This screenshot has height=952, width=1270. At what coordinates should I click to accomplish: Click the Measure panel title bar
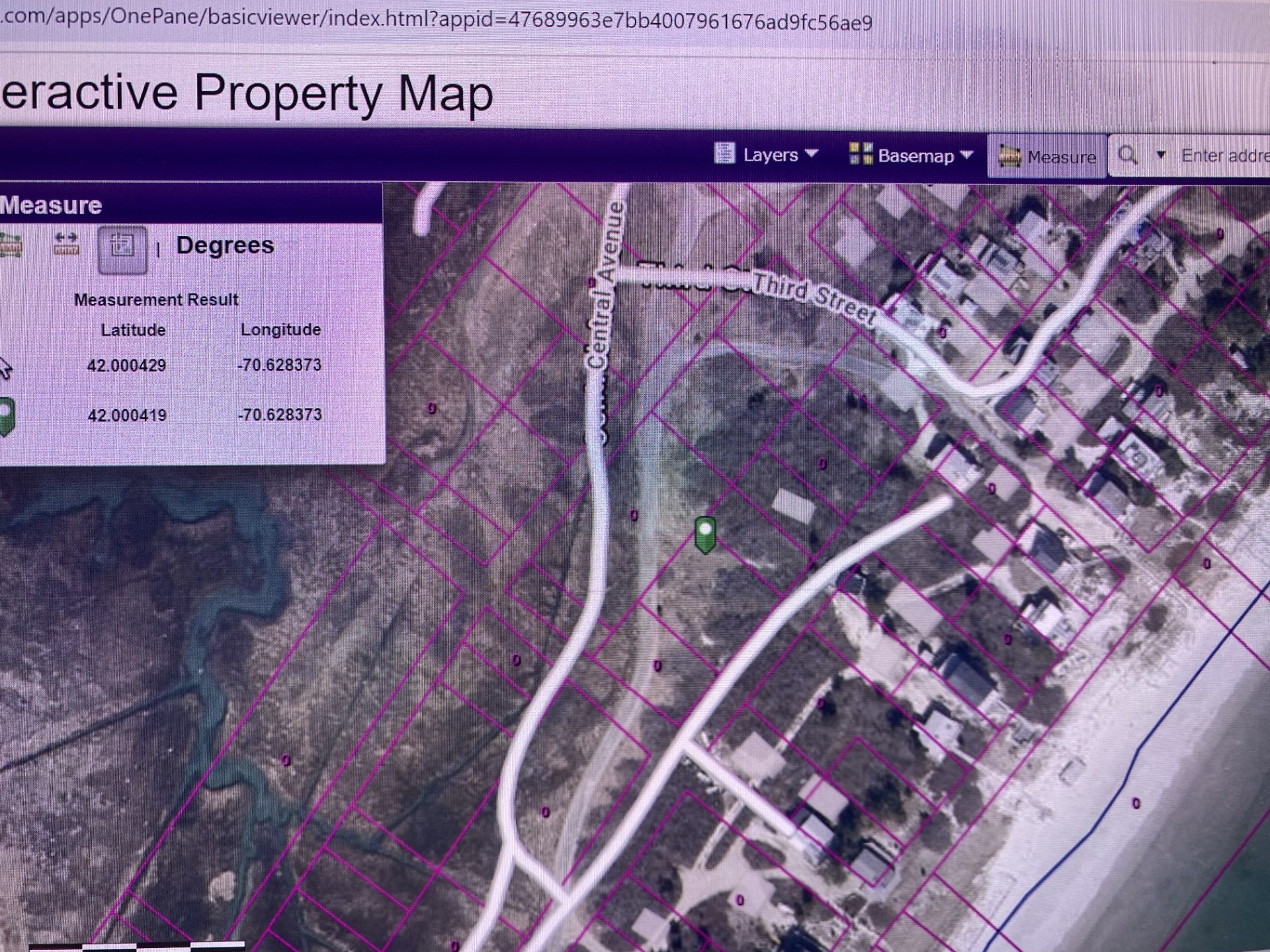[x=190, y=204]
